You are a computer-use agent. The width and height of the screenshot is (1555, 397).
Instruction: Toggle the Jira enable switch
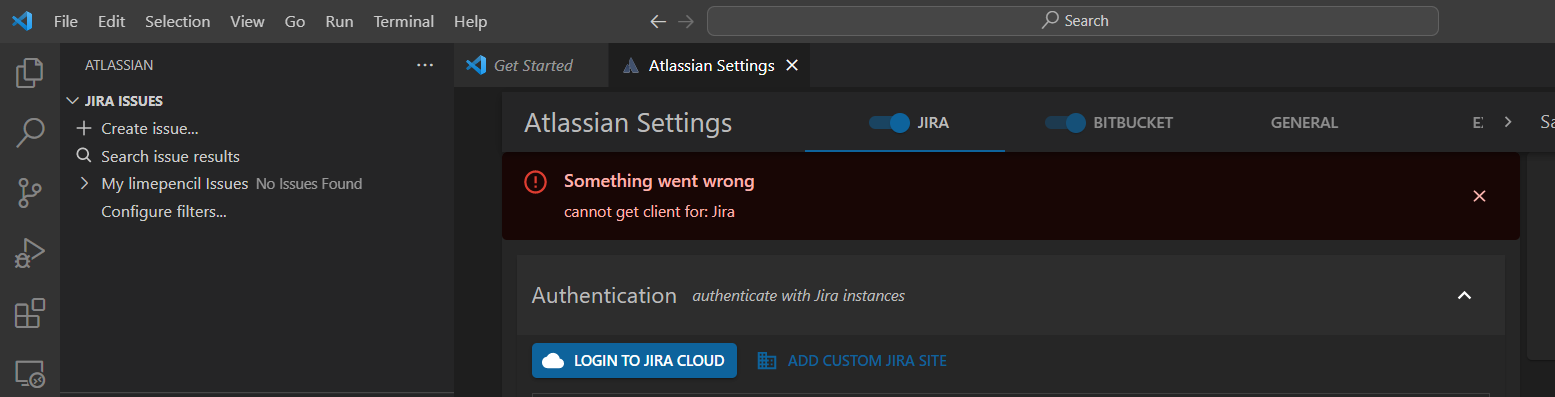[x=889, y=123]
